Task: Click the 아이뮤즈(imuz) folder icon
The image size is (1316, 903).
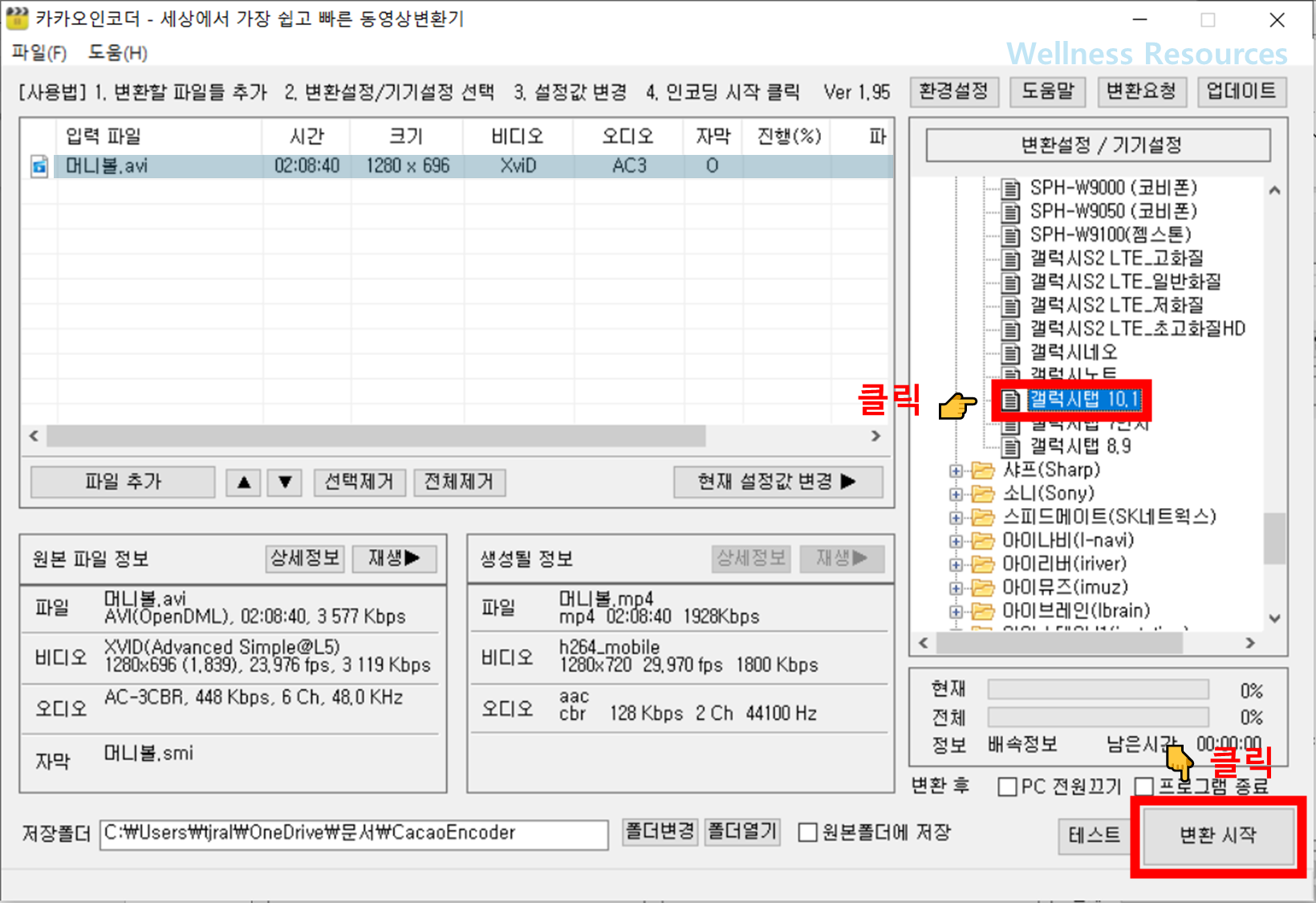Action: coord(983,588)
